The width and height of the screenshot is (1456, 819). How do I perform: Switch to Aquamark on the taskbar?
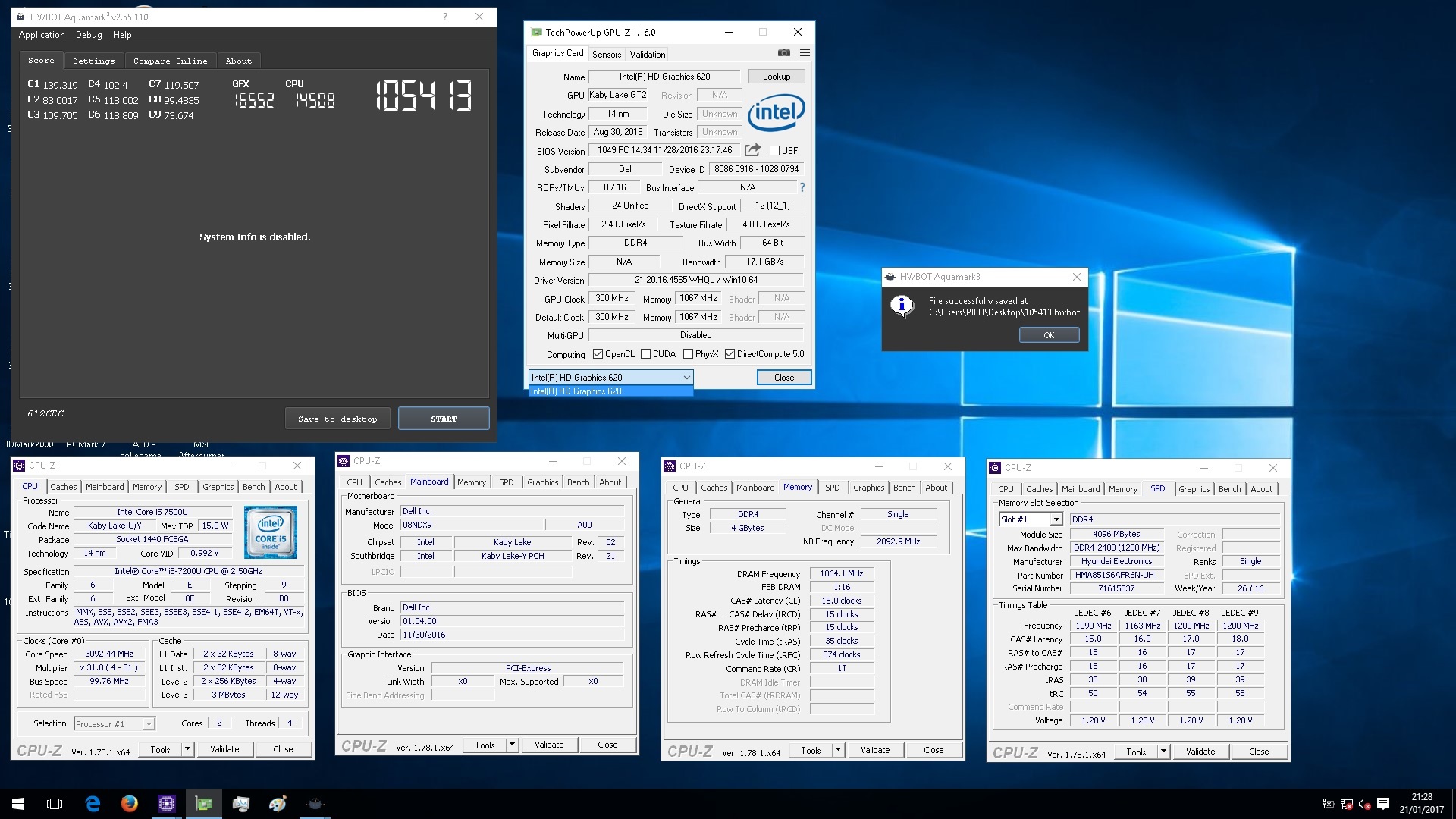tap(315, 804)
